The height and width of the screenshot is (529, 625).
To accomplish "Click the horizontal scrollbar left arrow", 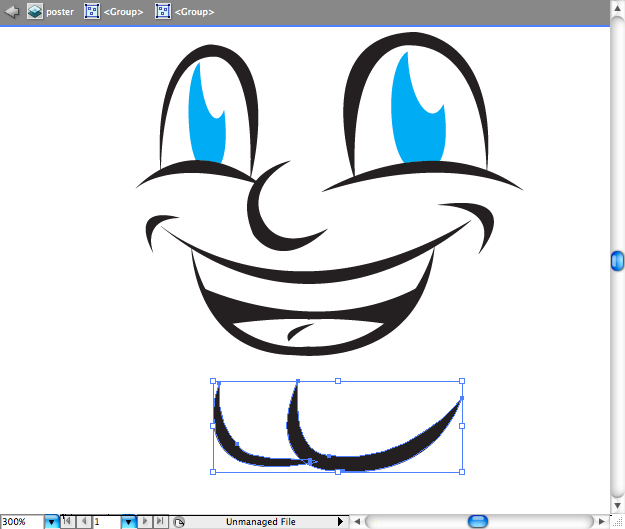I will click(x=357, y=521).
